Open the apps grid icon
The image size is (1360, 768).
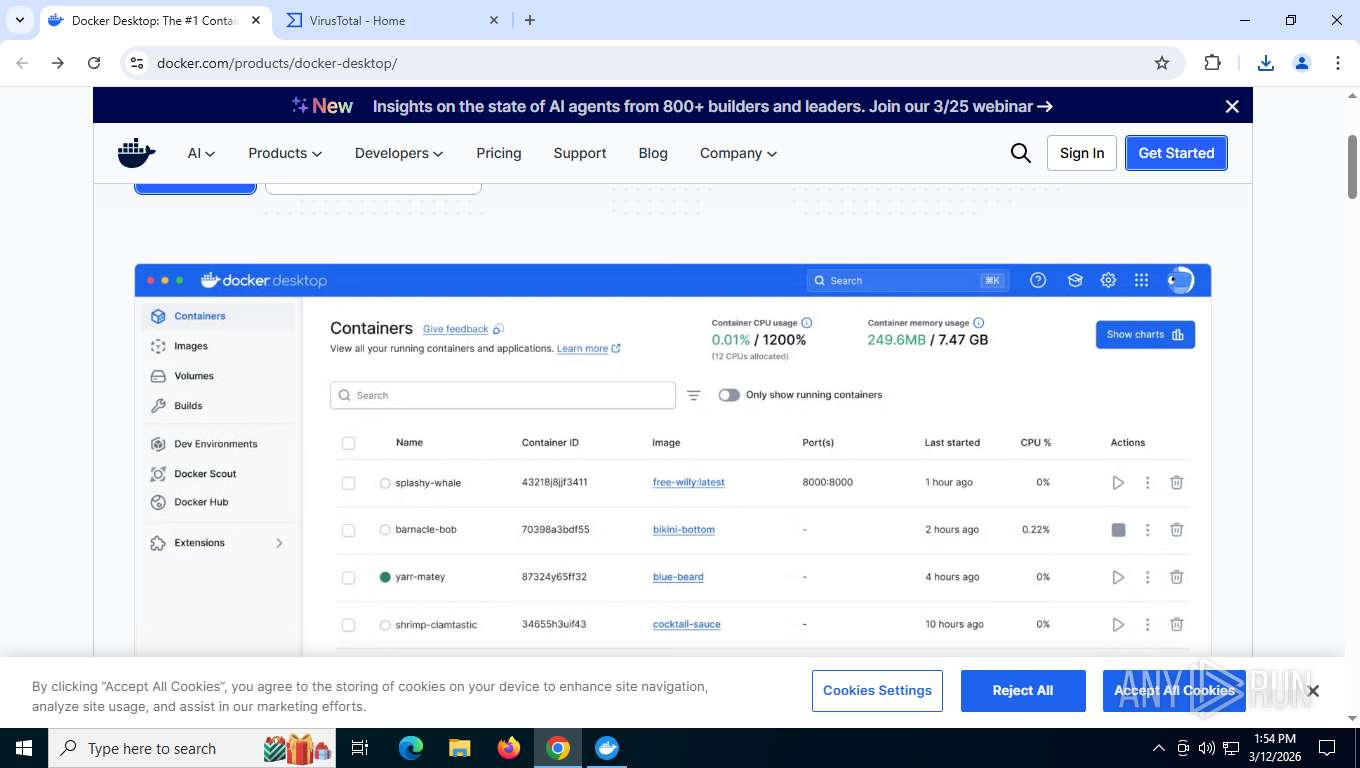[x=1141, y=281]
